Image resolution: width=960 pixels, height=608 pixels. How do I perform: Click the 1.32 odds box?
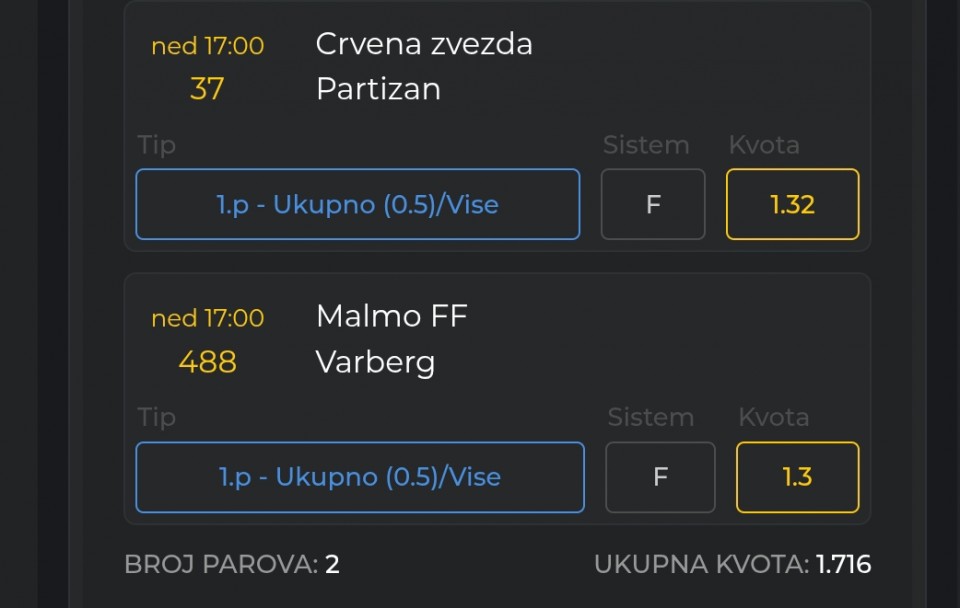point(792,205)
